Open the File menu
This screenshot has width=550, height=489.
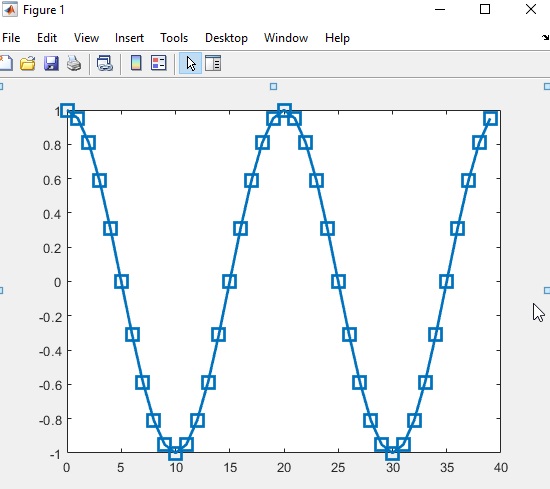click(11, 38)
